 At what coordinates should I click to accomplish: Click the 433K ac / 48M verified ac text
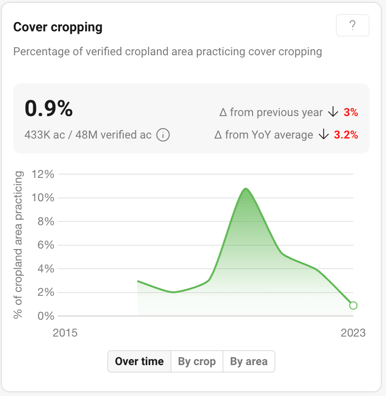pos(88,135)
